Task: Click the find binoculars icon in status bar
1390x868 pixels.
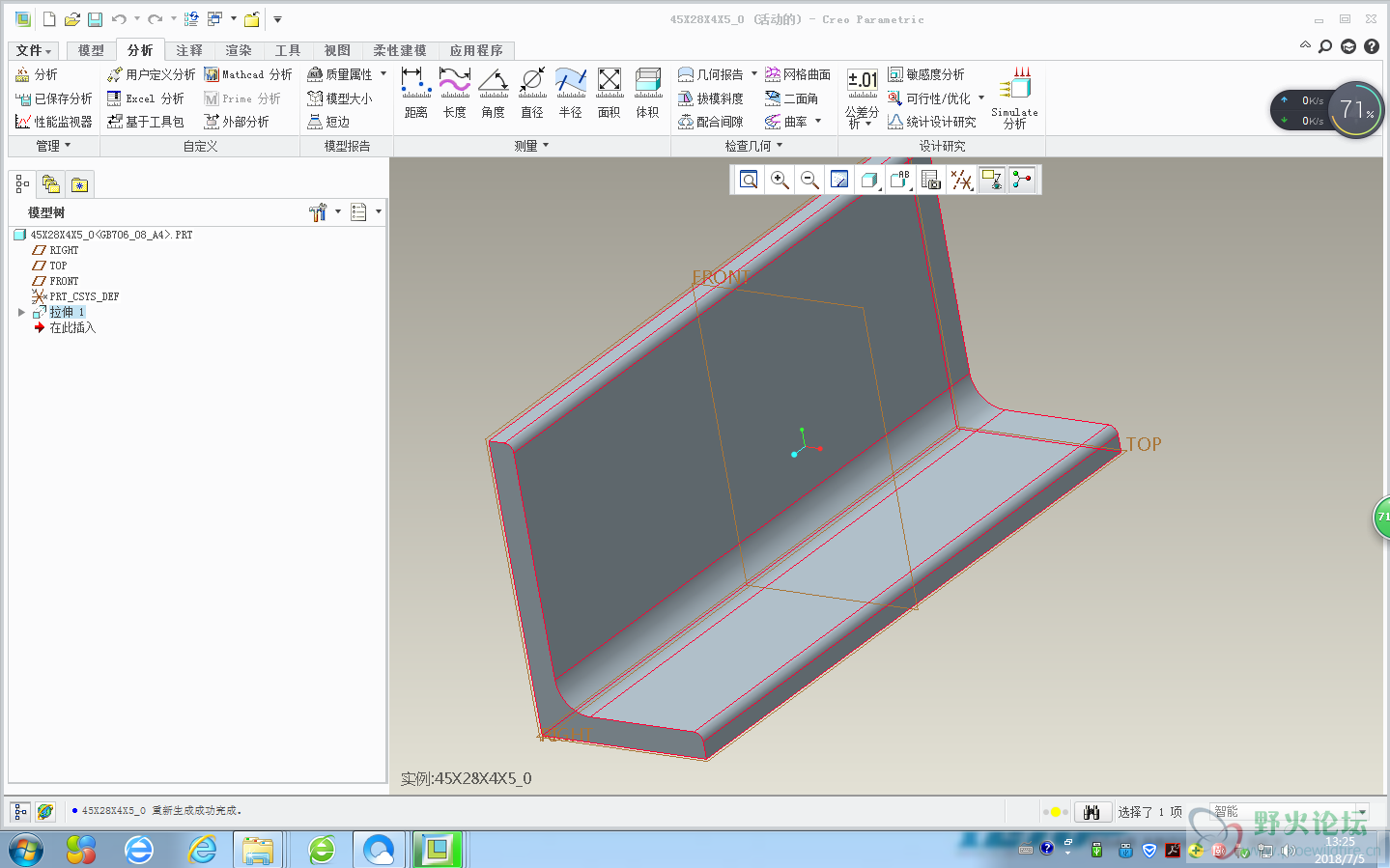Action: pyautogui.click(x=1092, y=812)
